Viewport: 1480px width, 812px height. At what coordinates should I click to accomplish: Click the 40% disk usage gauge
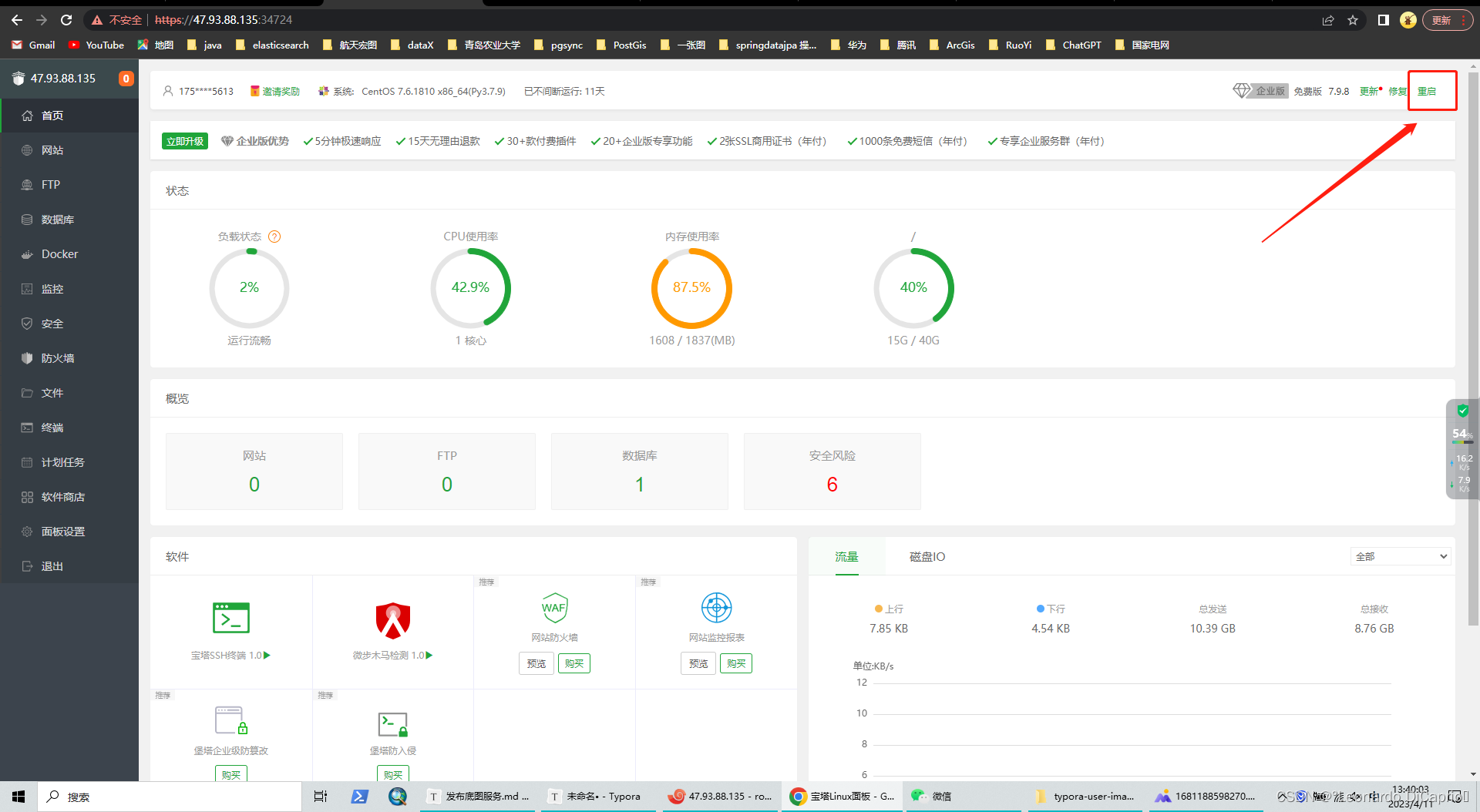pos(913,288)
